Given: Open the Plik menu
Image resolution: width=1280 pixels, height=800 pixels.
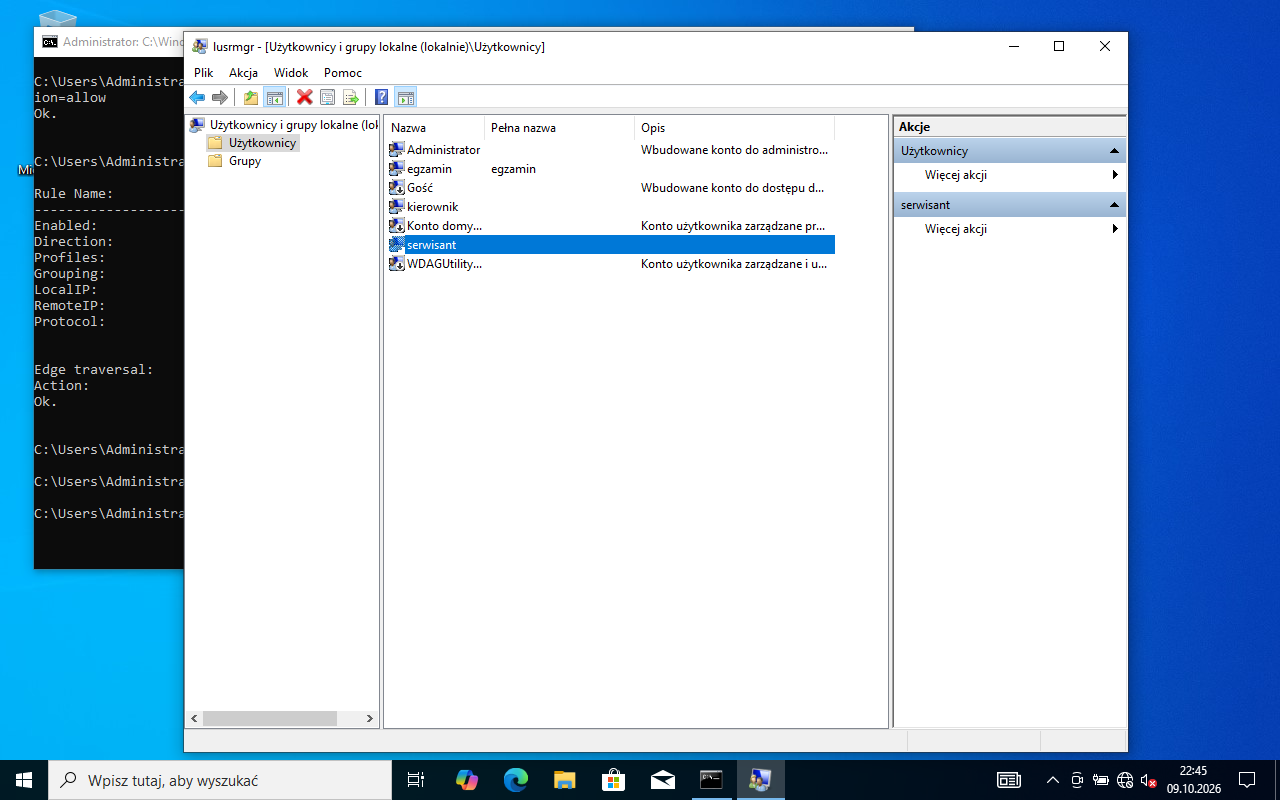Looking at the screenshot, I should click(204, 73).
